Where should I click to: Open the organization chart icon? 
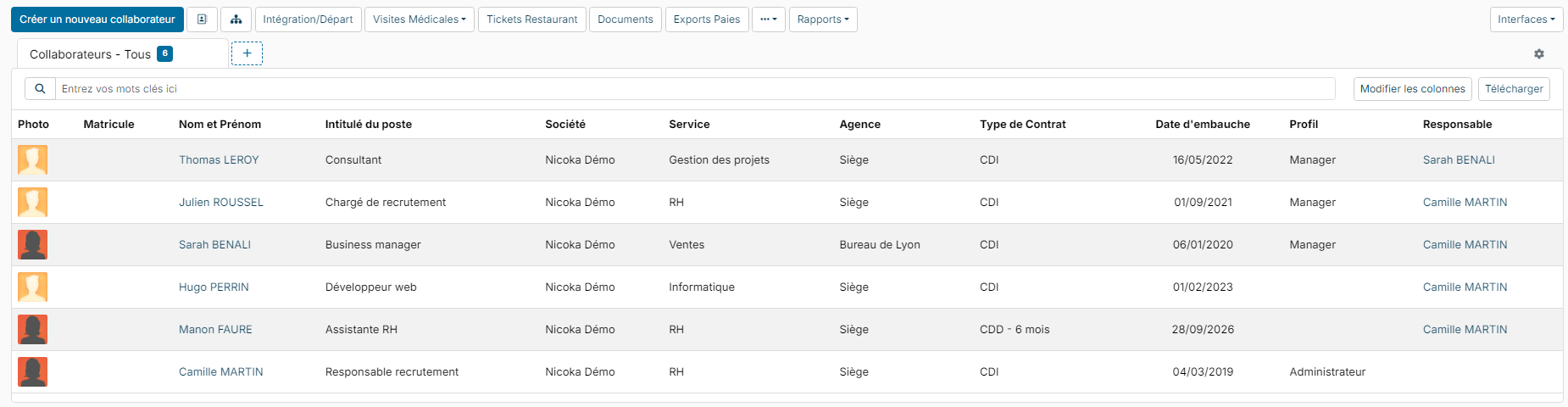tap(236, 20)
